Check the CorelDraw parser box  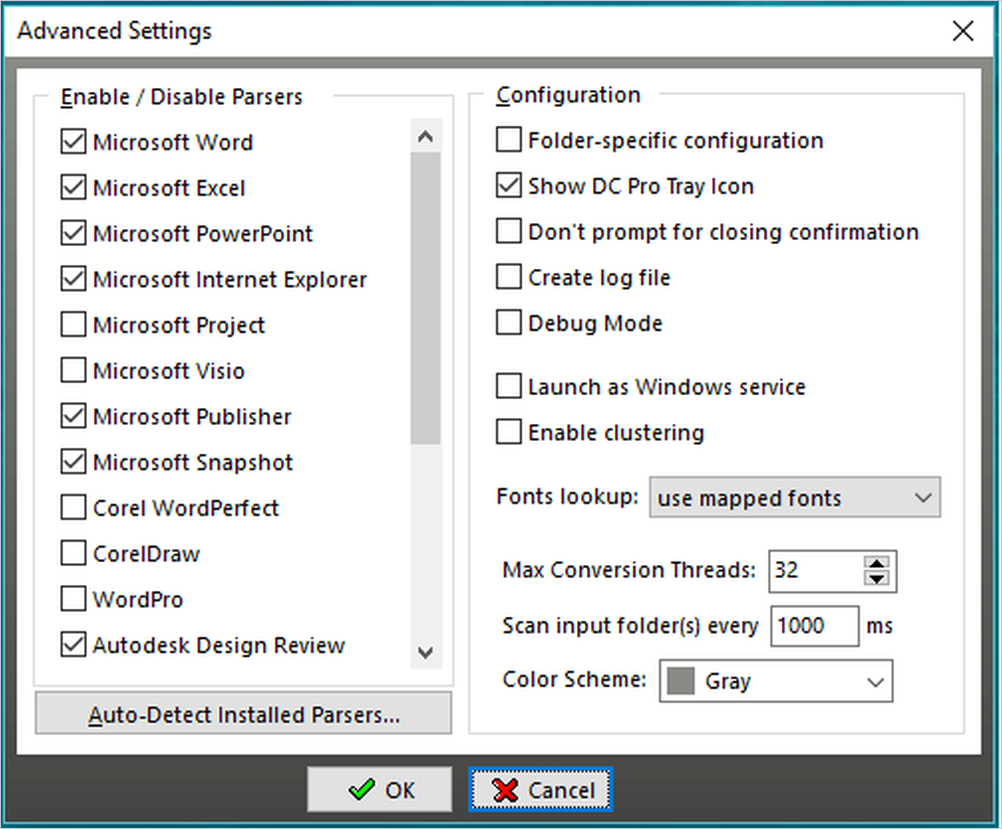coord(73,554)
